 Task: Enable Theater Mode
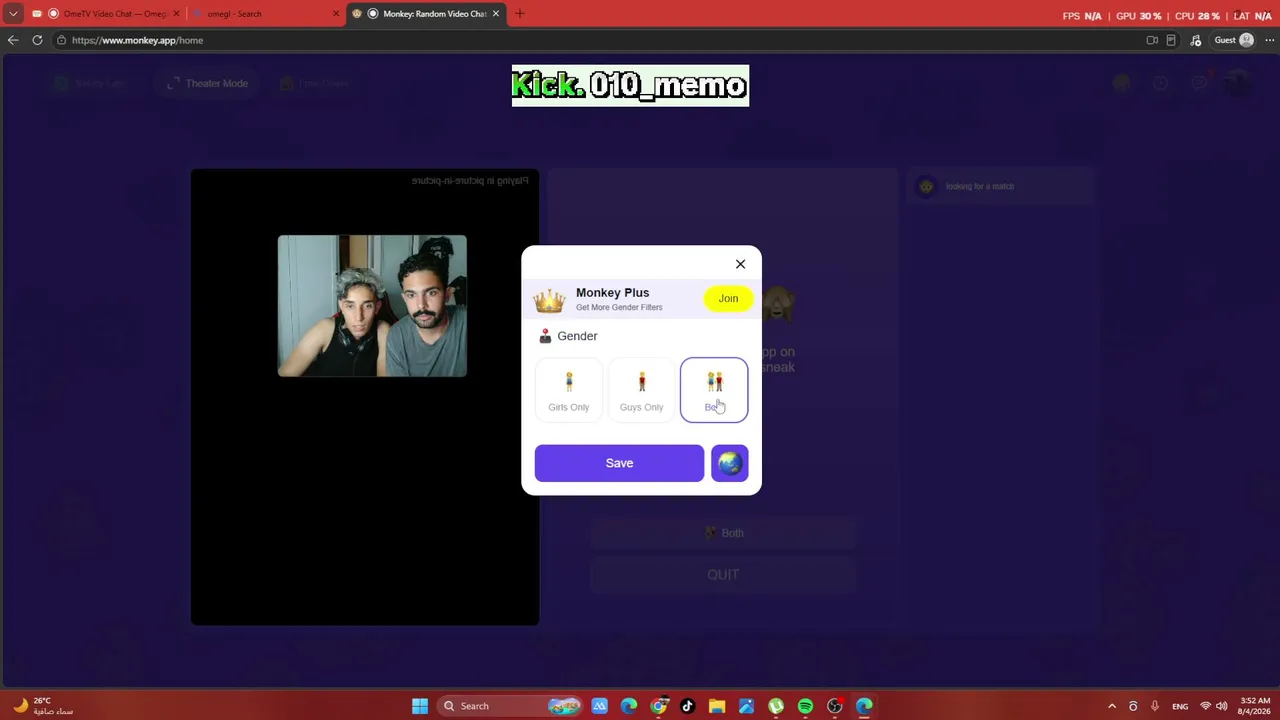click(208, 83)
